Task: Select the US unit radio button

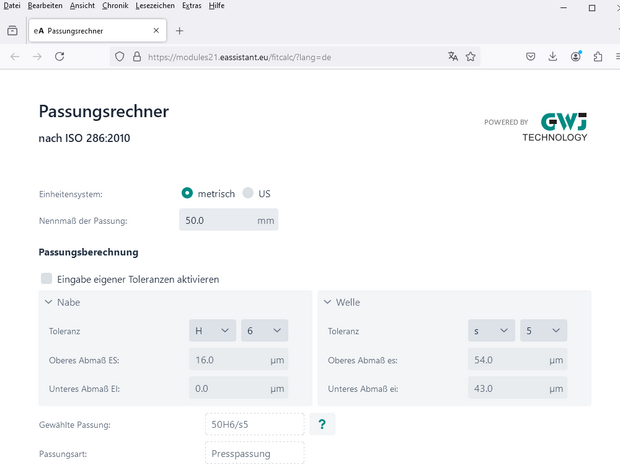Action: click(247, 193)
